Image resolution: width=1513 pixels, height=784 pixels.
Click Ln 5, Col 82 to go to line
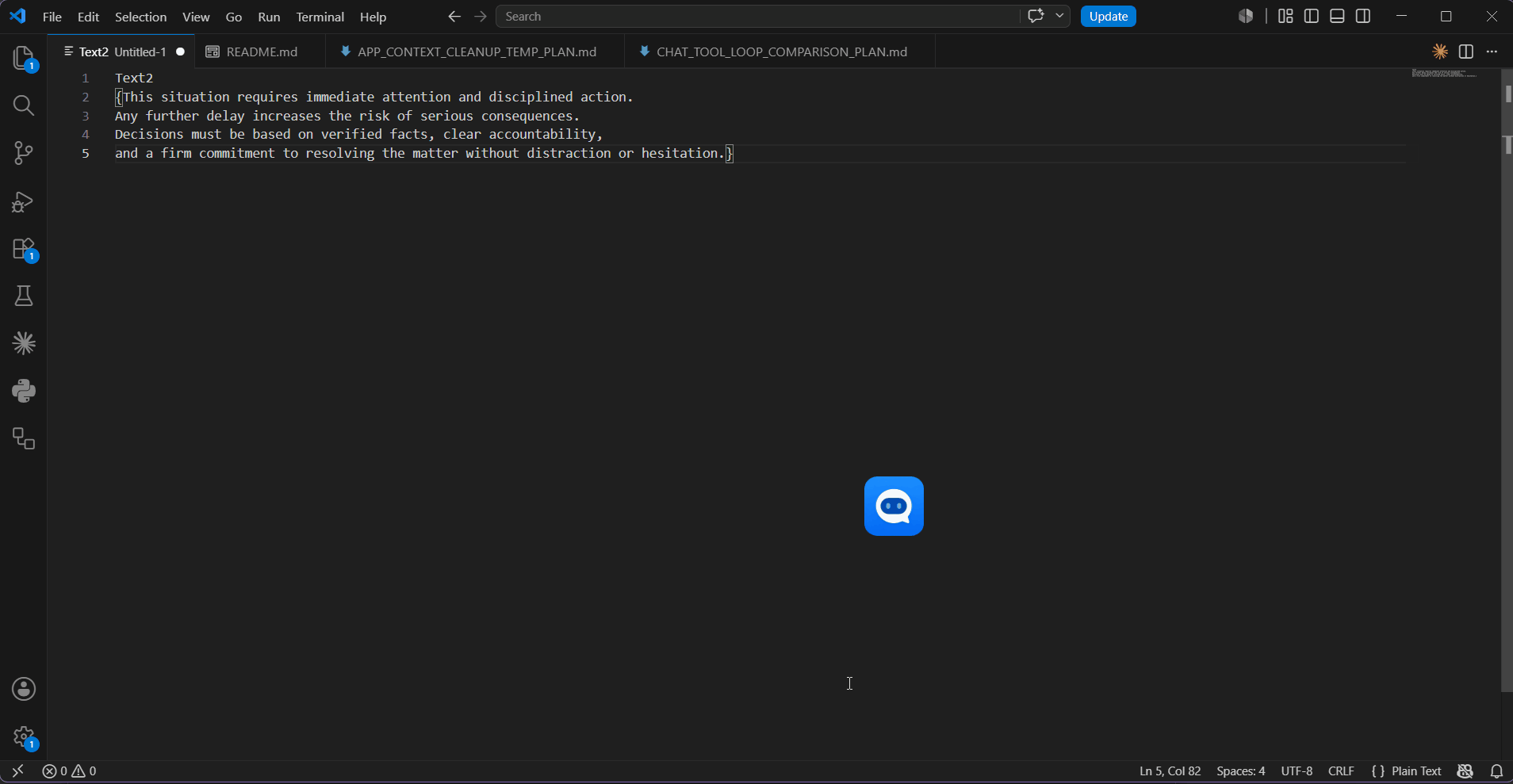click(1170, 771)
